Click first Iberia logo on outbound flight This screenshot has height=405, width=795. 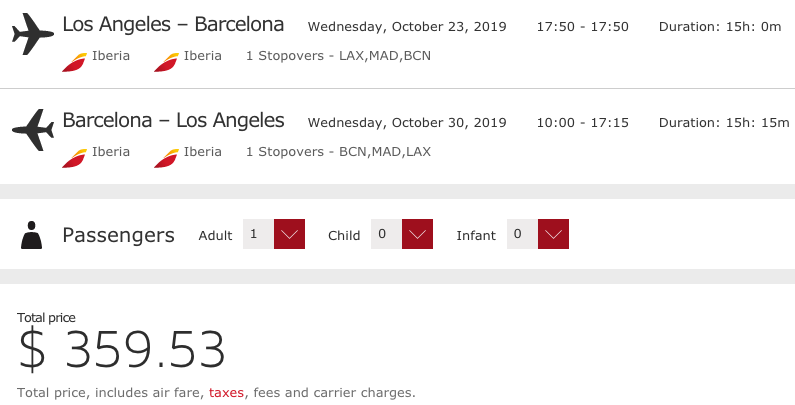(x=75, y=62)
